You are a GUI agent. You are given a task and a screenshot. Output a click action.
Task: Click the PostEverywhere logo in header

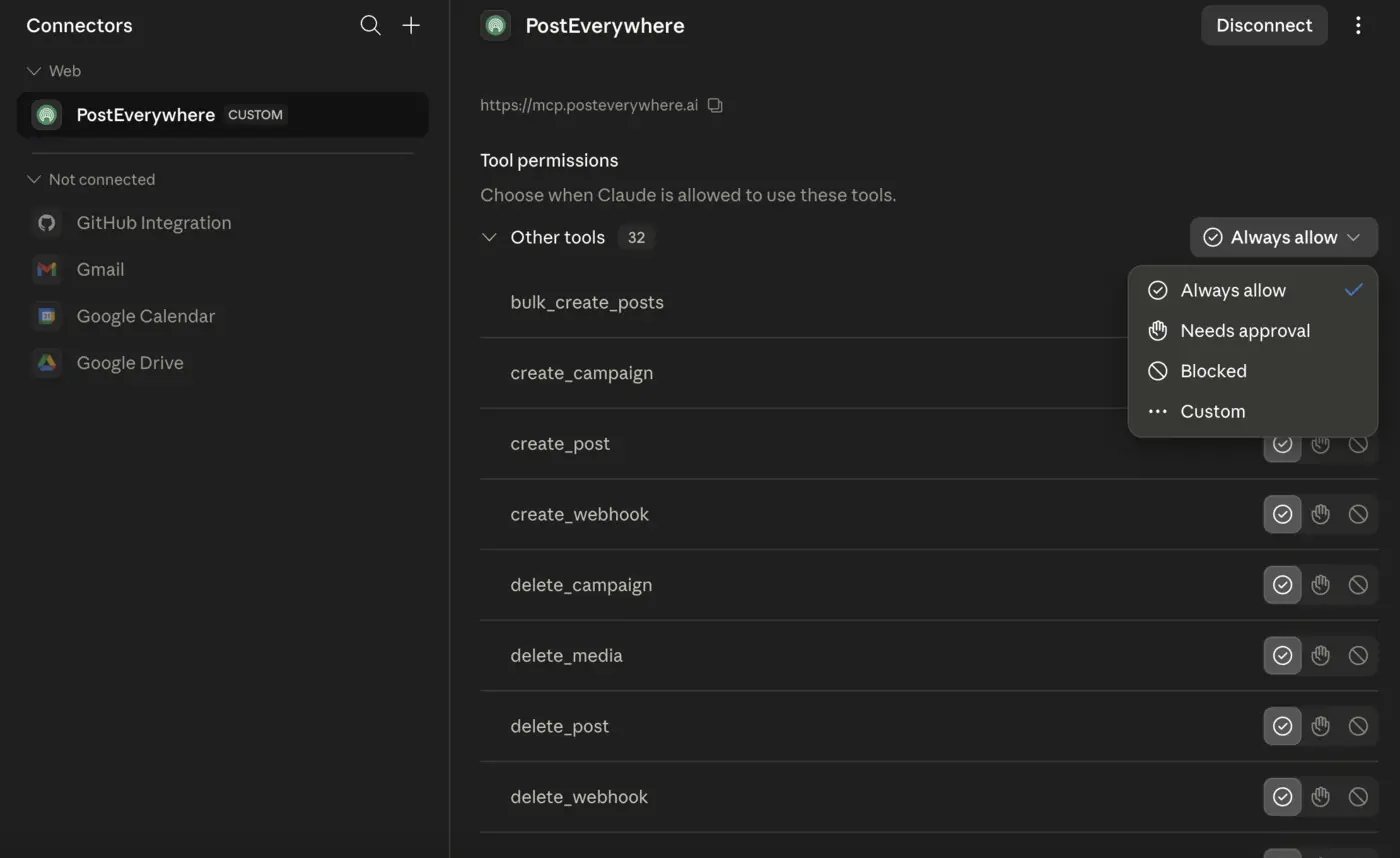pyautogui.click(x=495, y=26)
